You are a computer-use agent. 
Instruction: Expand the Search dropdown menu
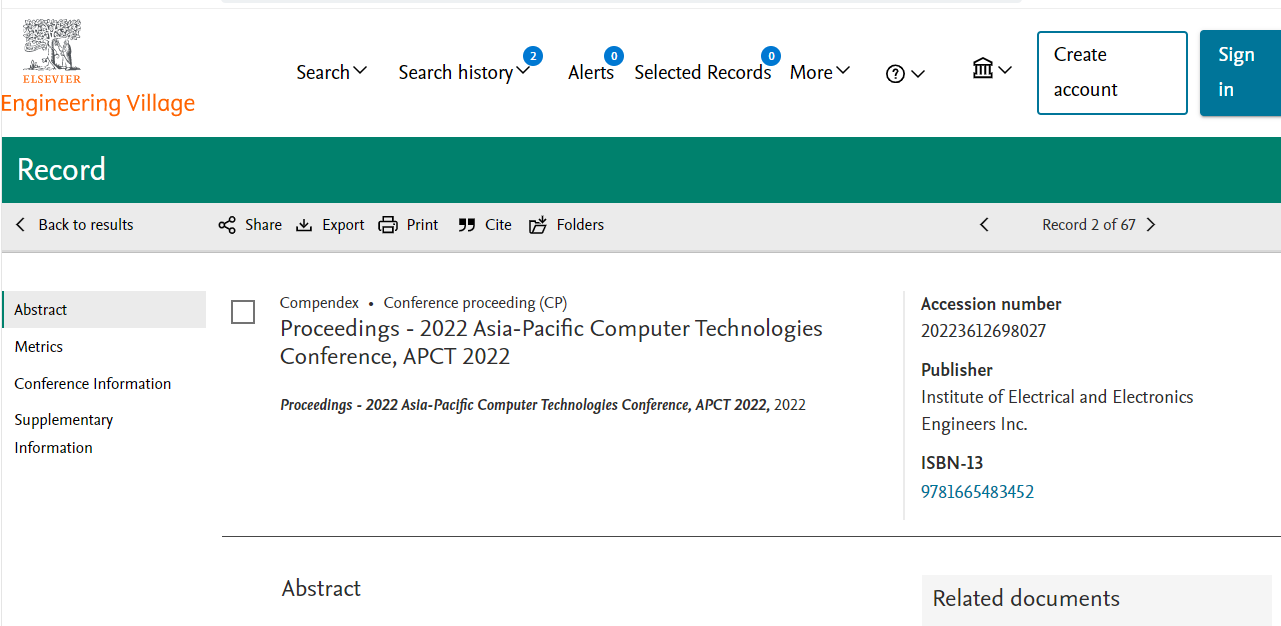pyautogui.click(x=361, y=71)
